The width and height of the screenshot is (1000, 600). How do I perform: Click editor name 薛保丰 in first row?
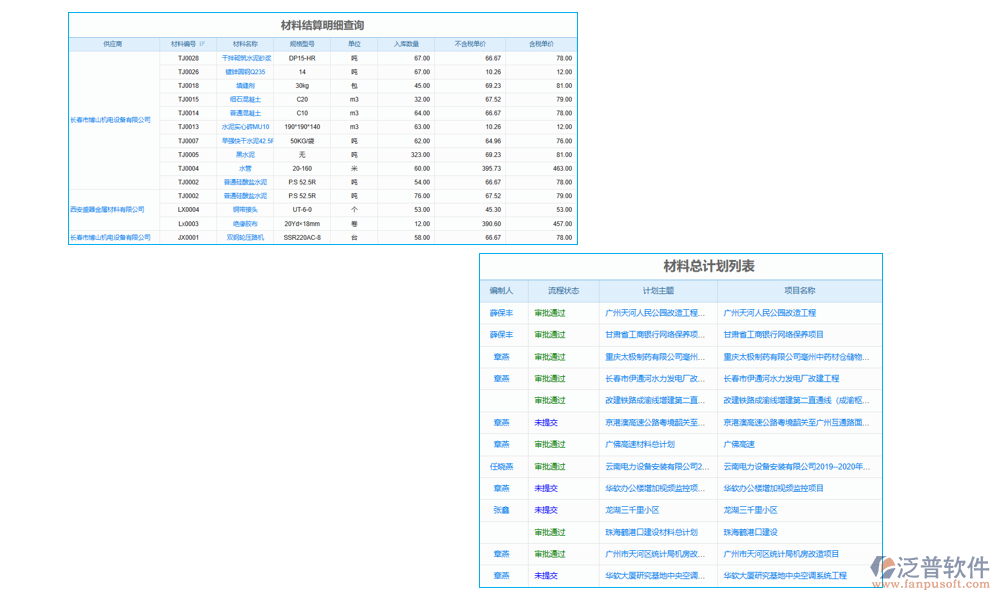click(502, 312)
